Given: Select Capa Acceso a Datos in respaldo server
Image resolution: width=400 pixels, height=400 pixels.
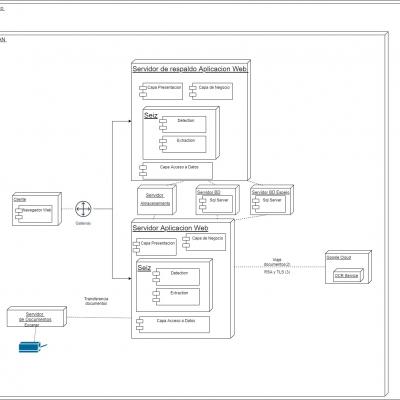Looking at the screenshot, I should pos(176,171).
